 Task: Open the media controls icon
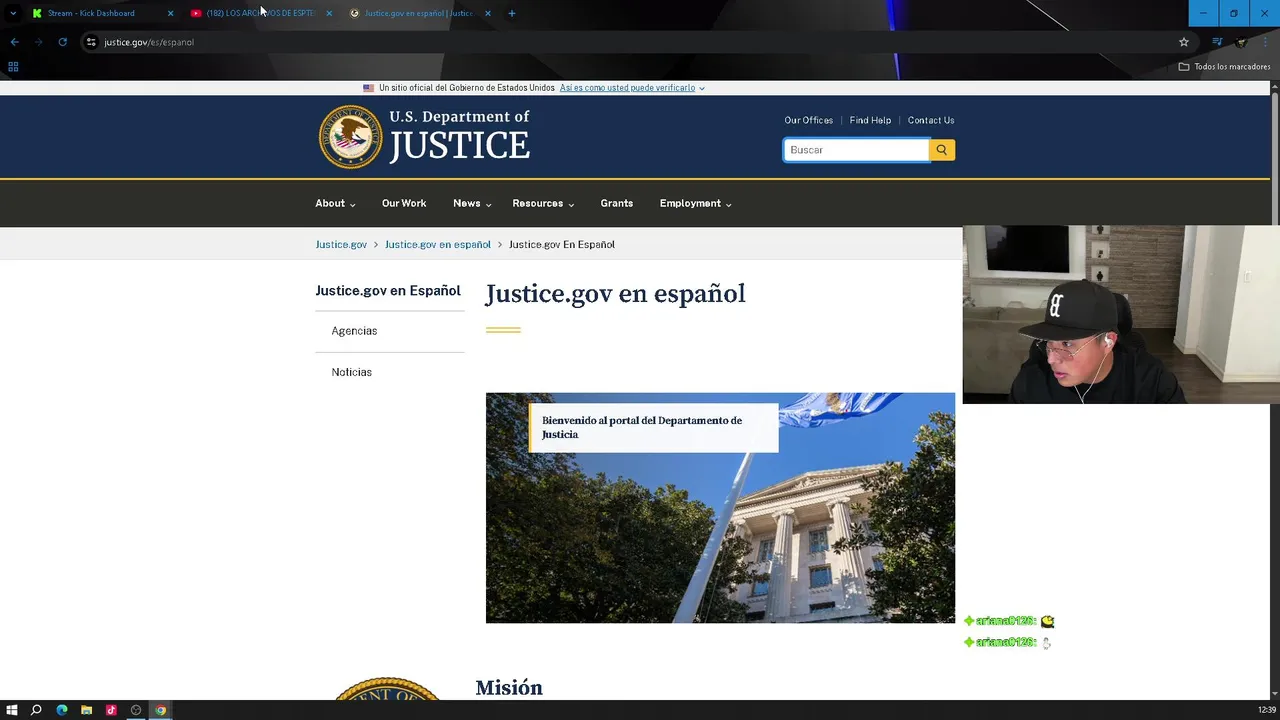coord(1217,42)
